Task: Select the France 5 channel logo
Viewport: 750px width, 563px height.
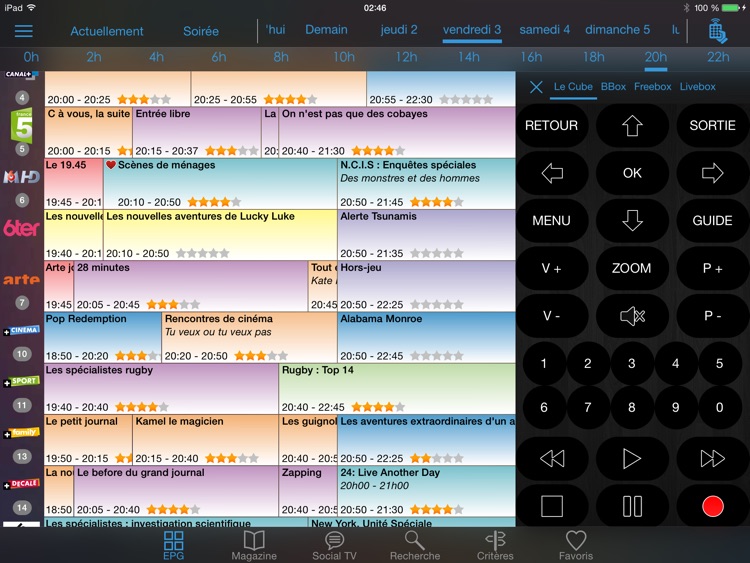Action: [22, 126]
